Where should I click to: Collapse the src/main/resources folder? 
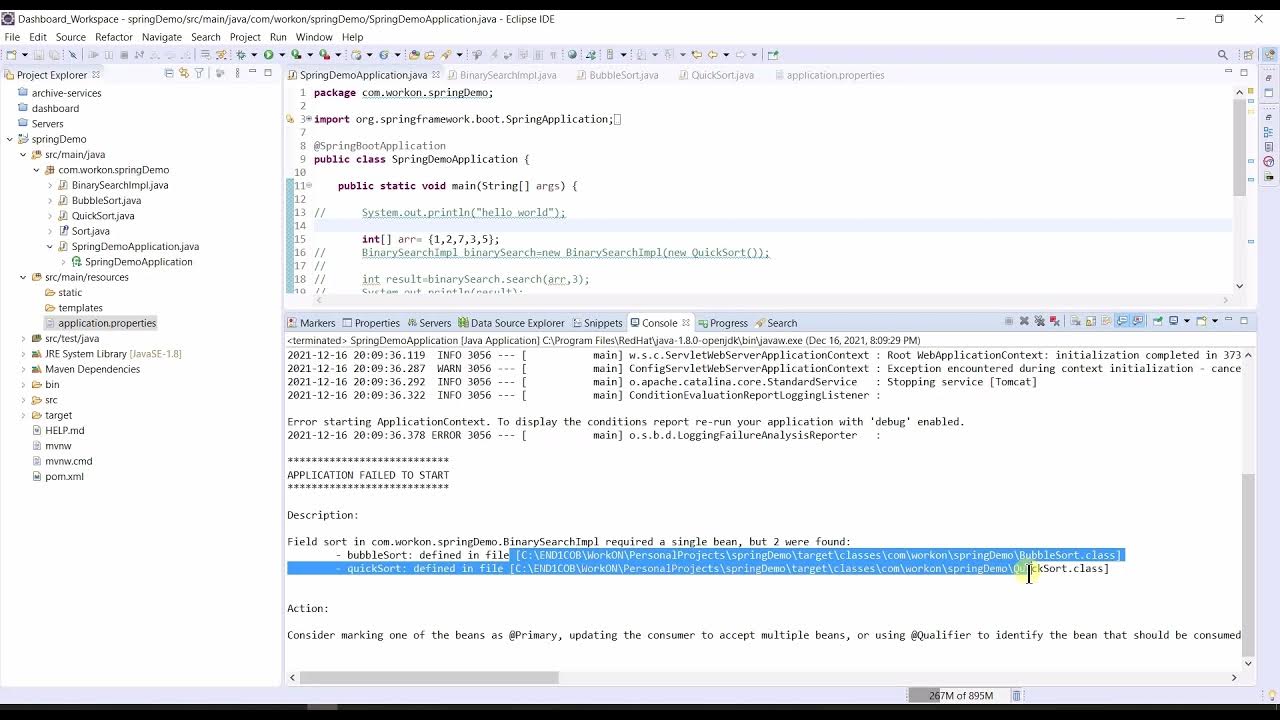click(x=23, y=277)
